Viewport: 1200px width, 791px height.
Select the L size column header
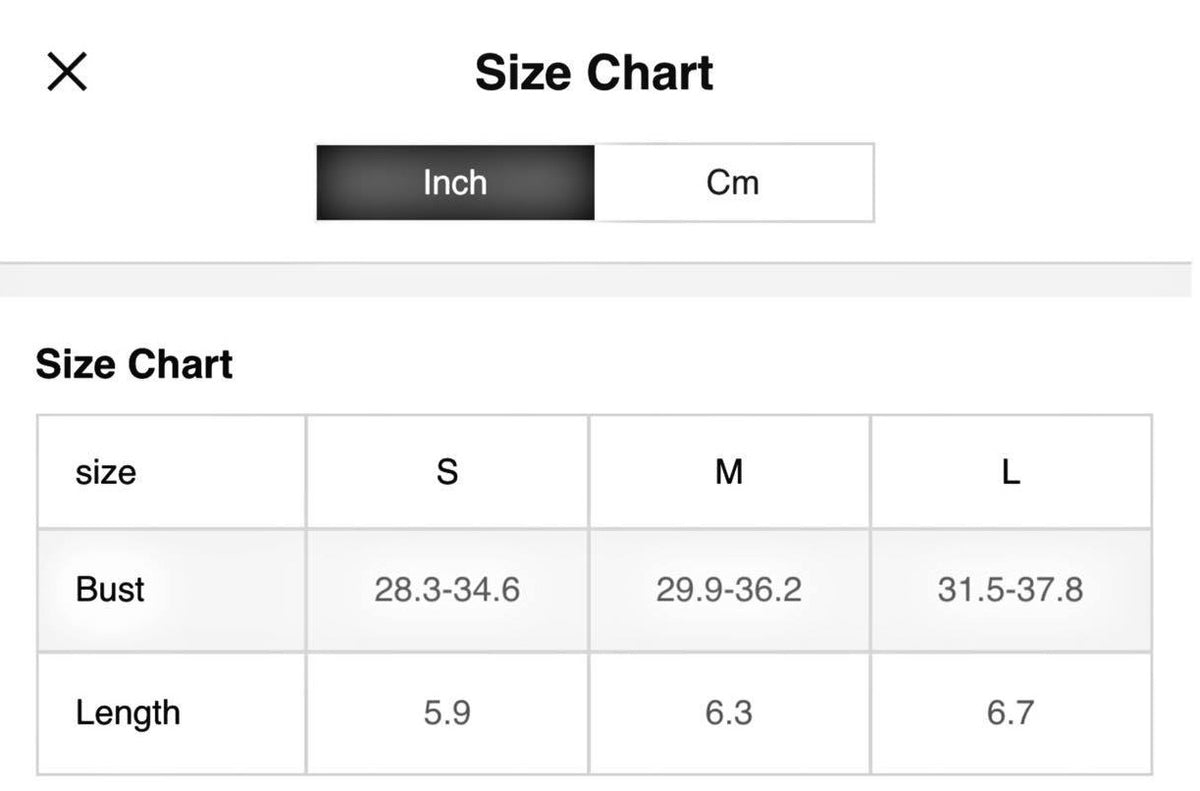point(1011,471)
